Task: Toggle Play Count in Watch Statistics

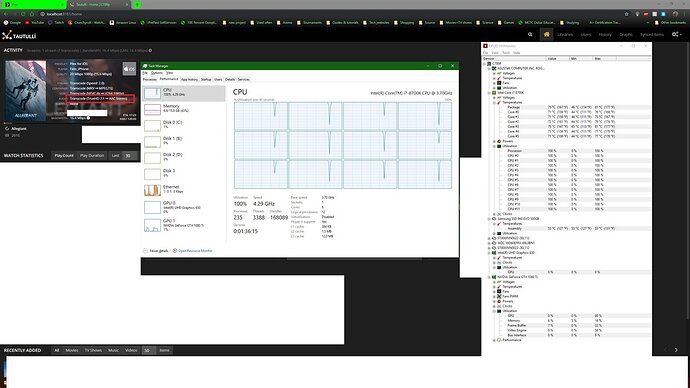Action: (x=64, y=156)
